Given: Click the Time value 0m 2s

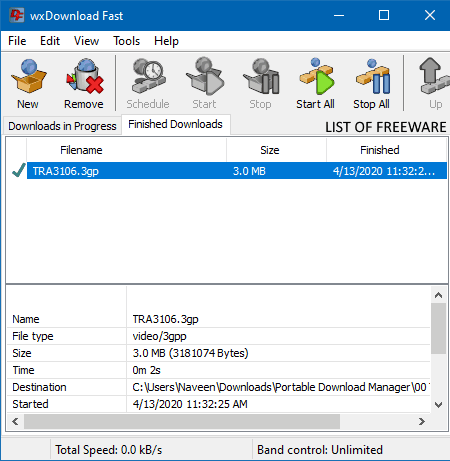Looking at the screenshot, I should click(146, 370).
